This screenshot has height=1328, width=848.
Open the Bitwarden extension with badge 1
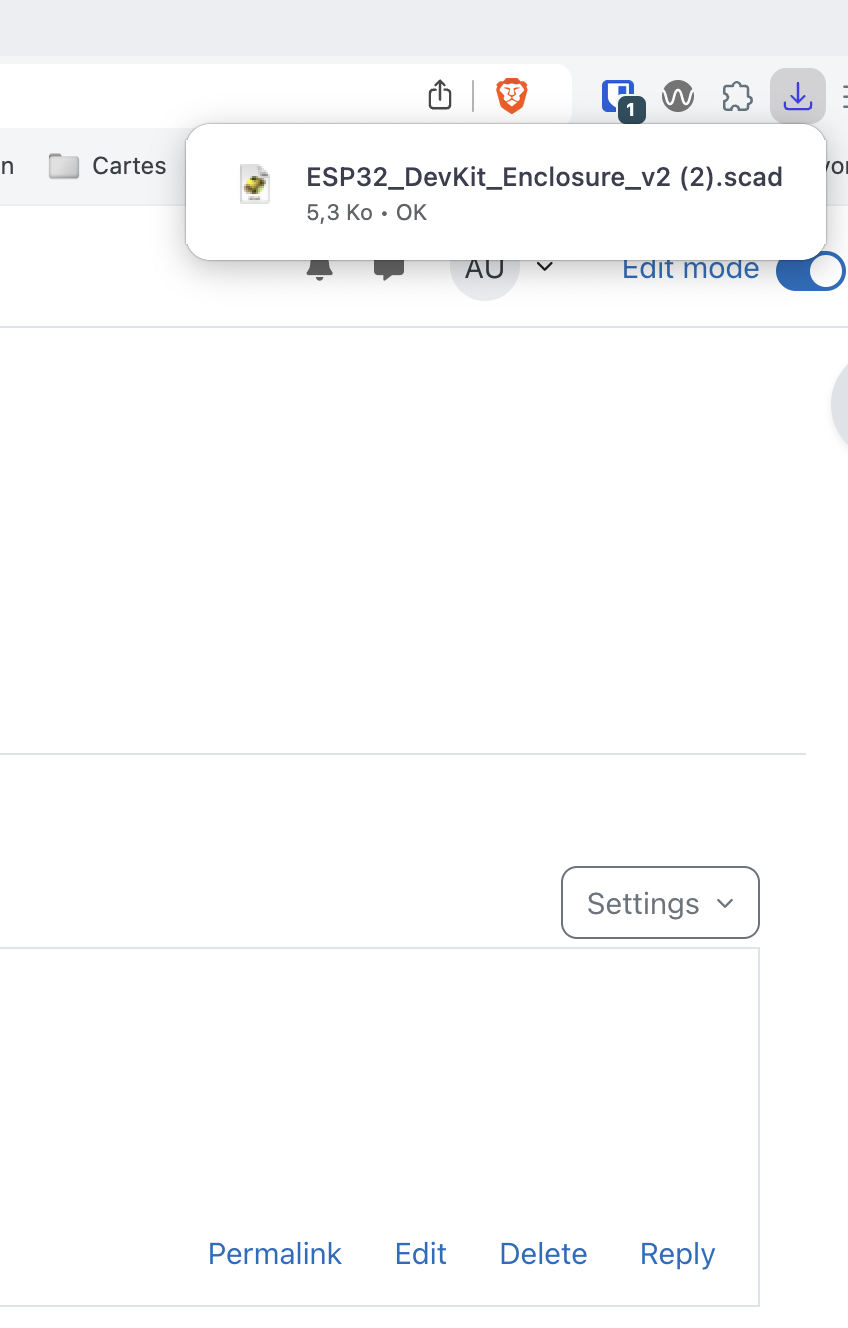click(x=619, y=98)
